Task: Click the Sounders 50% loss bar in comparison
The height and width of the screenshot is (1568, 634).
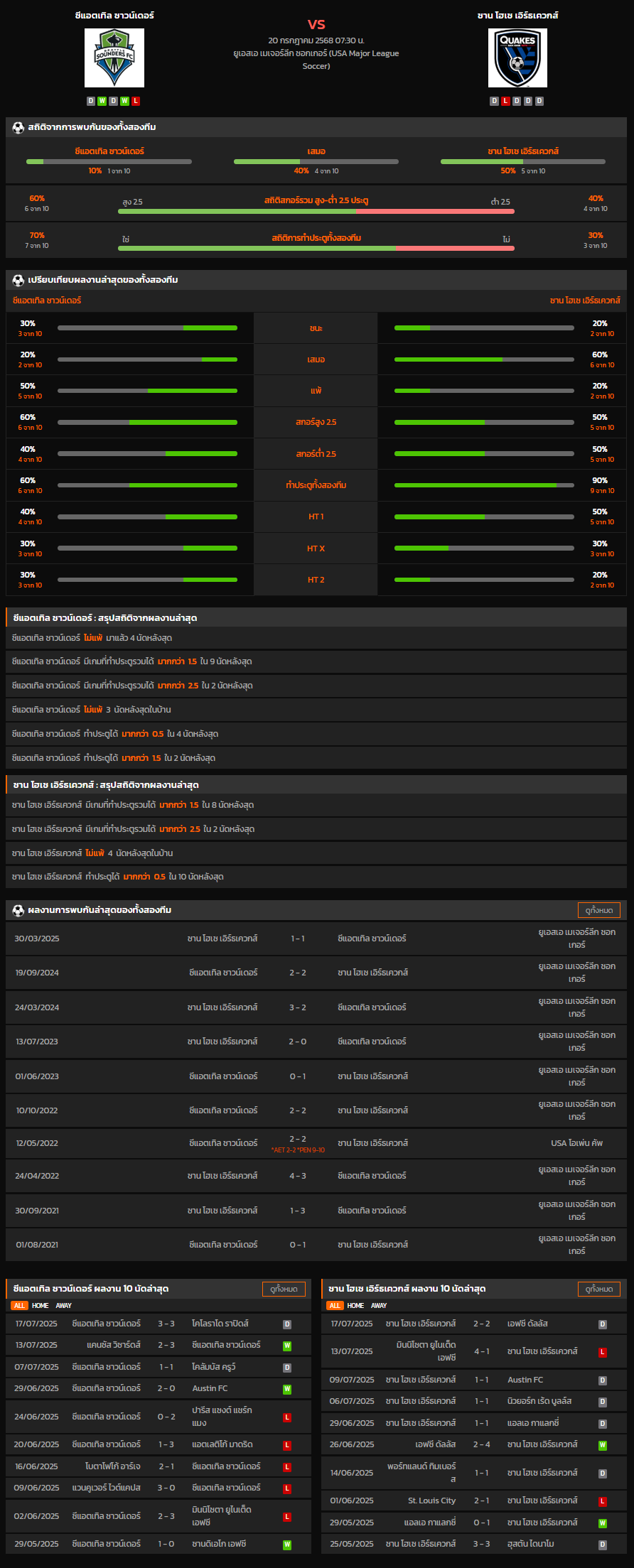Action: [147, 391]
